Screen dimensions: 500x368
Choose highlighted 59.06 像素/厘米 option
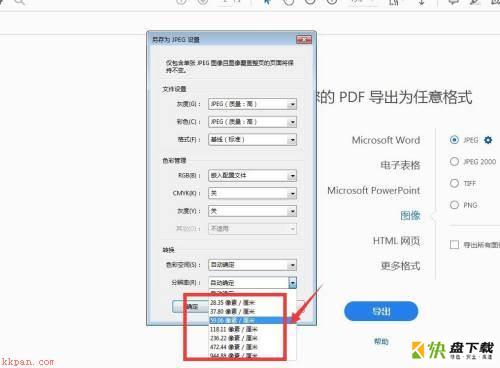pos(252,320)
